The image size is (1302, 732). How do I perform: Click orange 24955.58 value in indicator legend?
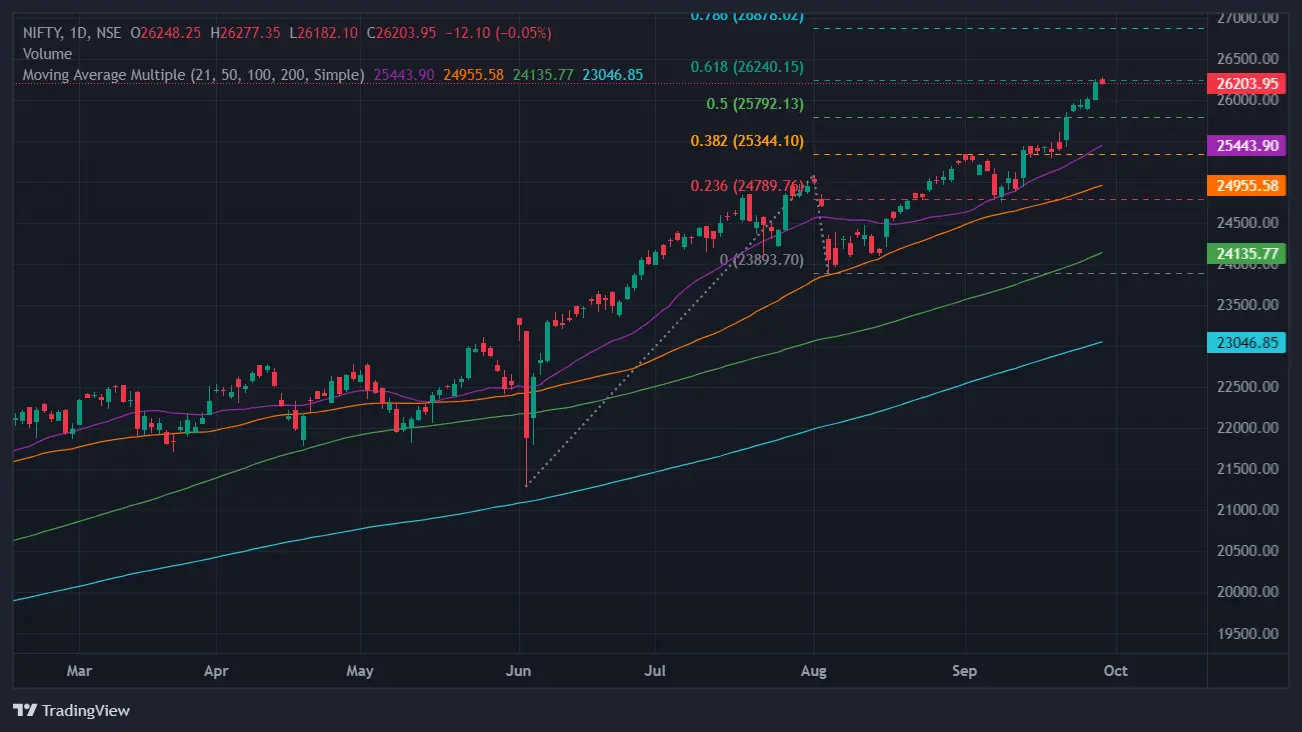(474, 74)
